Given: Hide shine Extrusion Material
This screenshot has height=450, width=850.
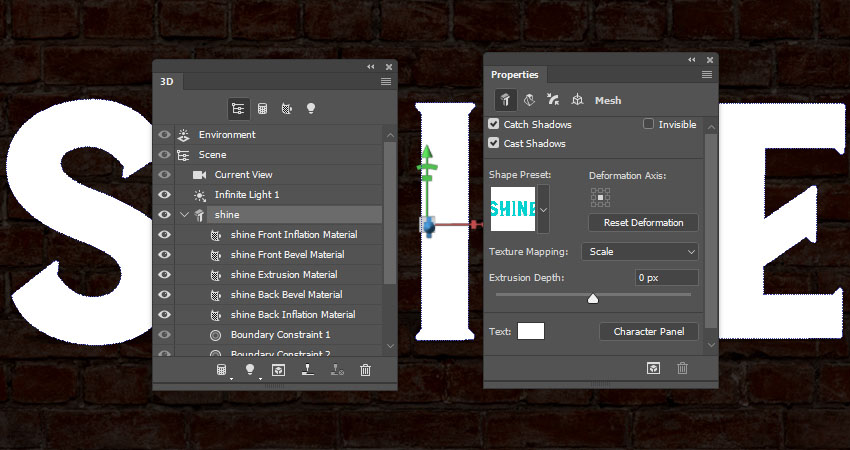Looking at the screenshot, I should [164, 274].
